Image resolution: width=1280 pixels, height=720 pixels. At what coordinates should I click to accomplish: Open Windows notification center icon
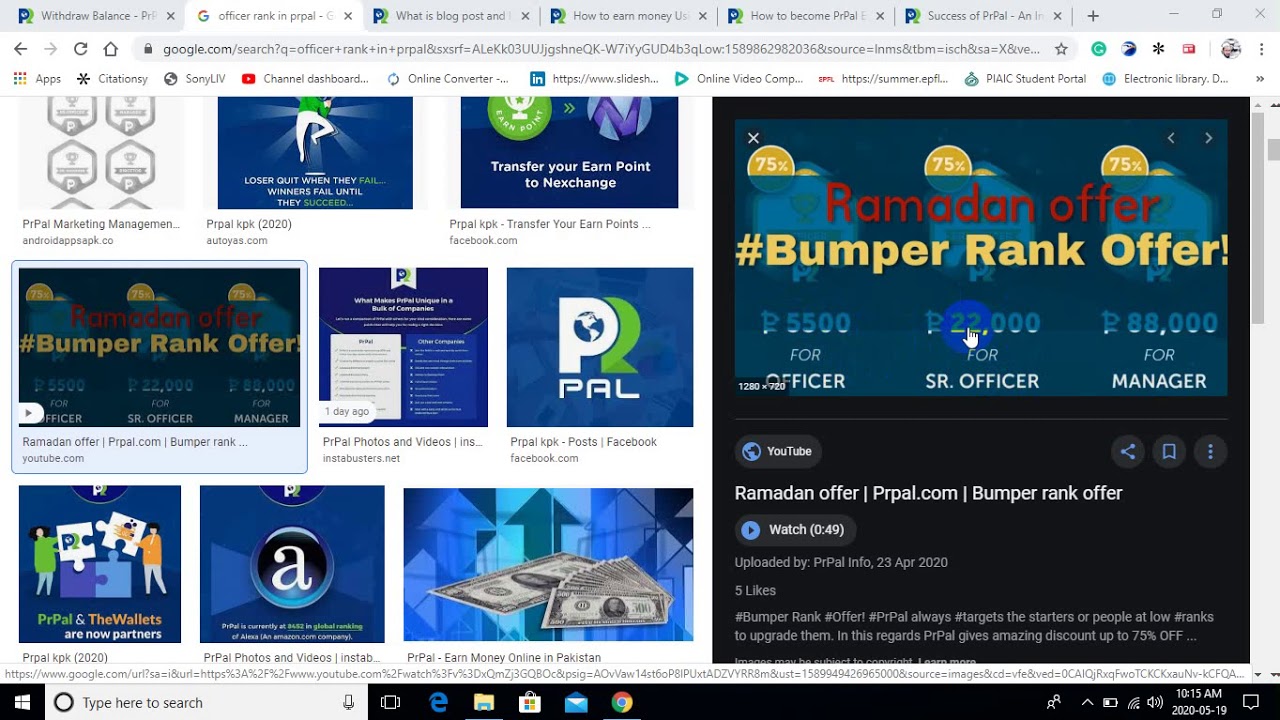[x=1250, y=703]
